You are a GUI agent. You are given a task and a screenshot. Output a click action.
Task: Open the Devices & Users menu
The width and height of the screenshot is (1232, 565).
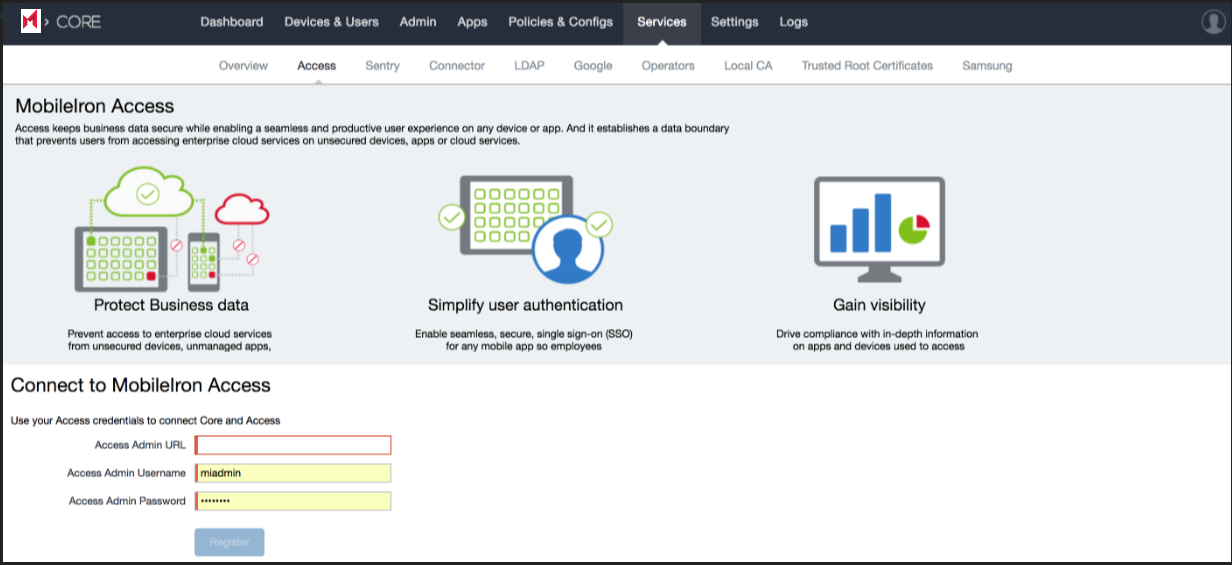click(x=331, y=22)
